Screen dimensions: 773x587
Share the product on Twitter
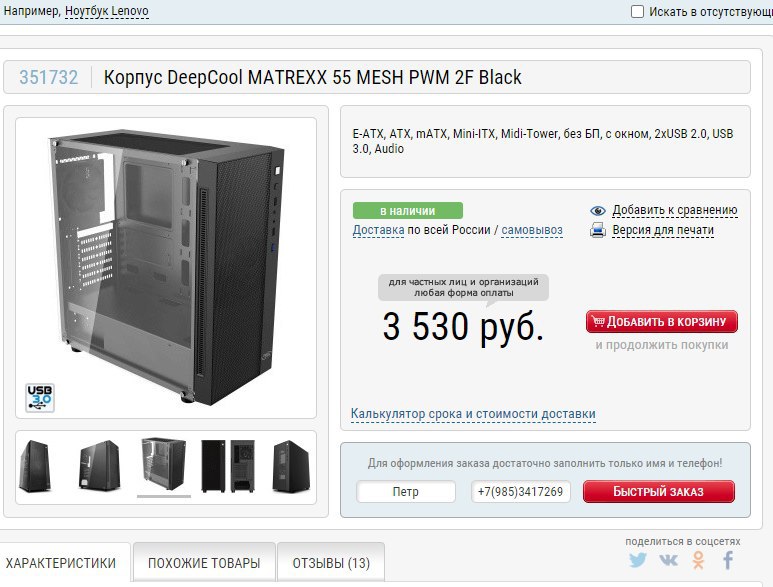(x=637, y=560)
